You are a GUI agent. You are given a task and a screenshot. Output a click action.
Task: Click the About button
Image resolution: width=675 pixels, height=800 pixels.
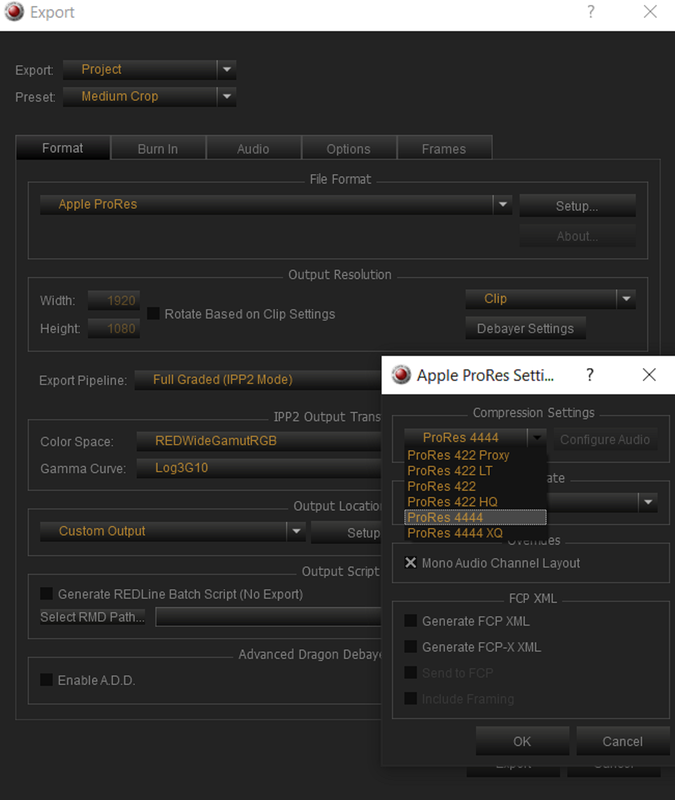(577, 236)
